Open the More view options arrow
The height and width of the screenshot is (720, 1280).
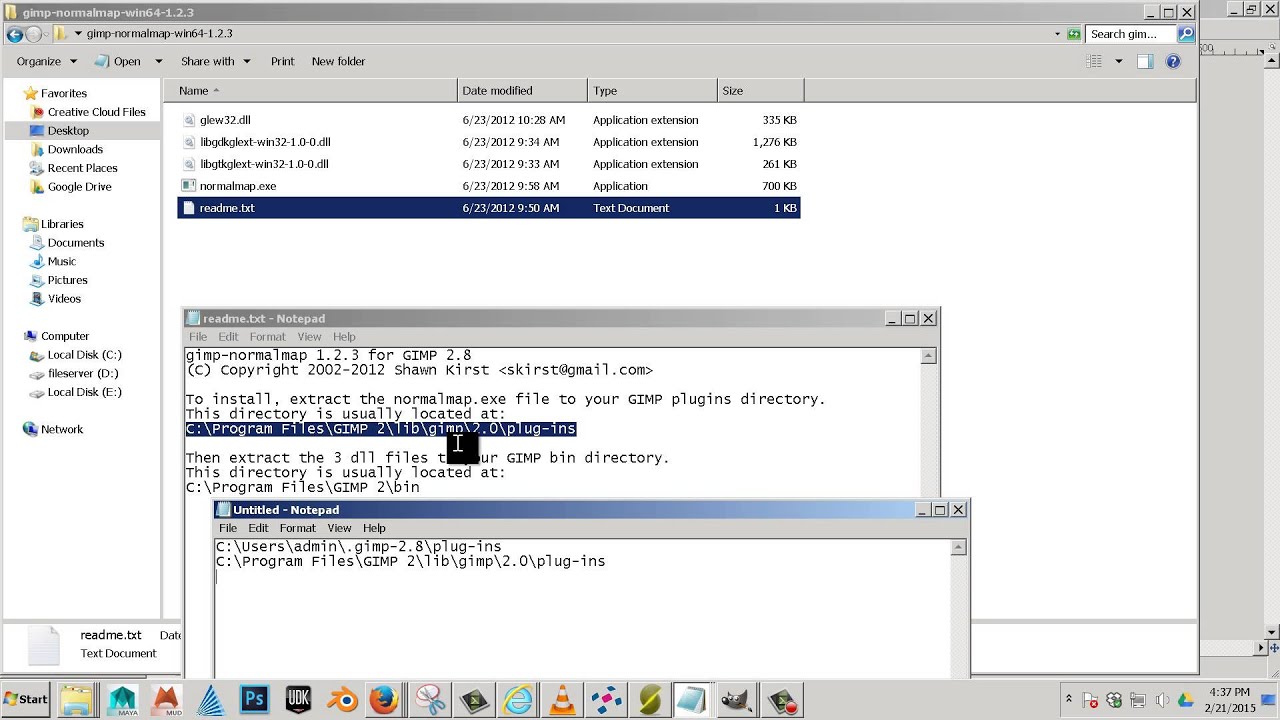(x=1118, y=61)
